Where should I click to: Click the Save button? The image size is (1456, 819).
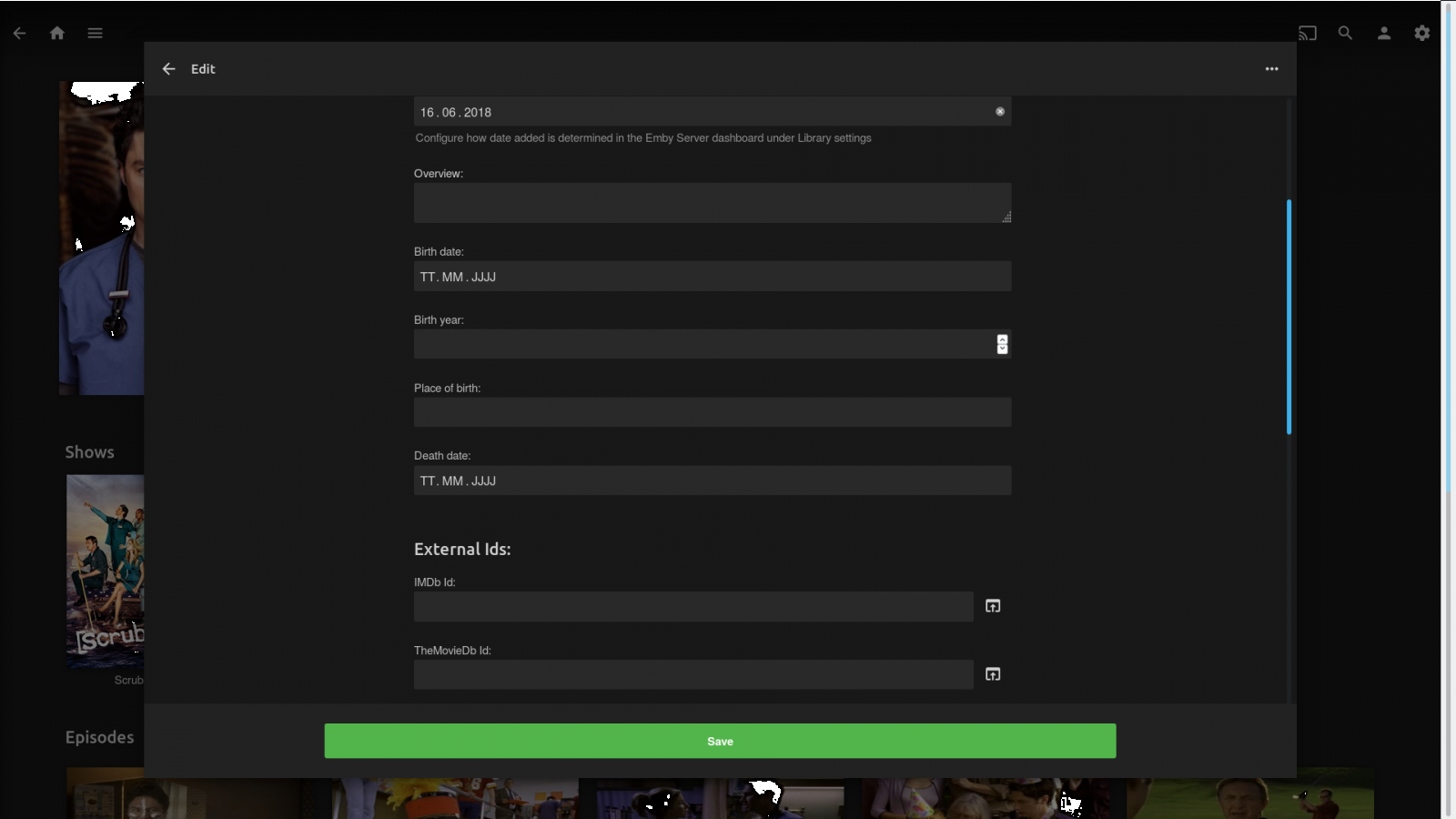(x=719, y=741)
